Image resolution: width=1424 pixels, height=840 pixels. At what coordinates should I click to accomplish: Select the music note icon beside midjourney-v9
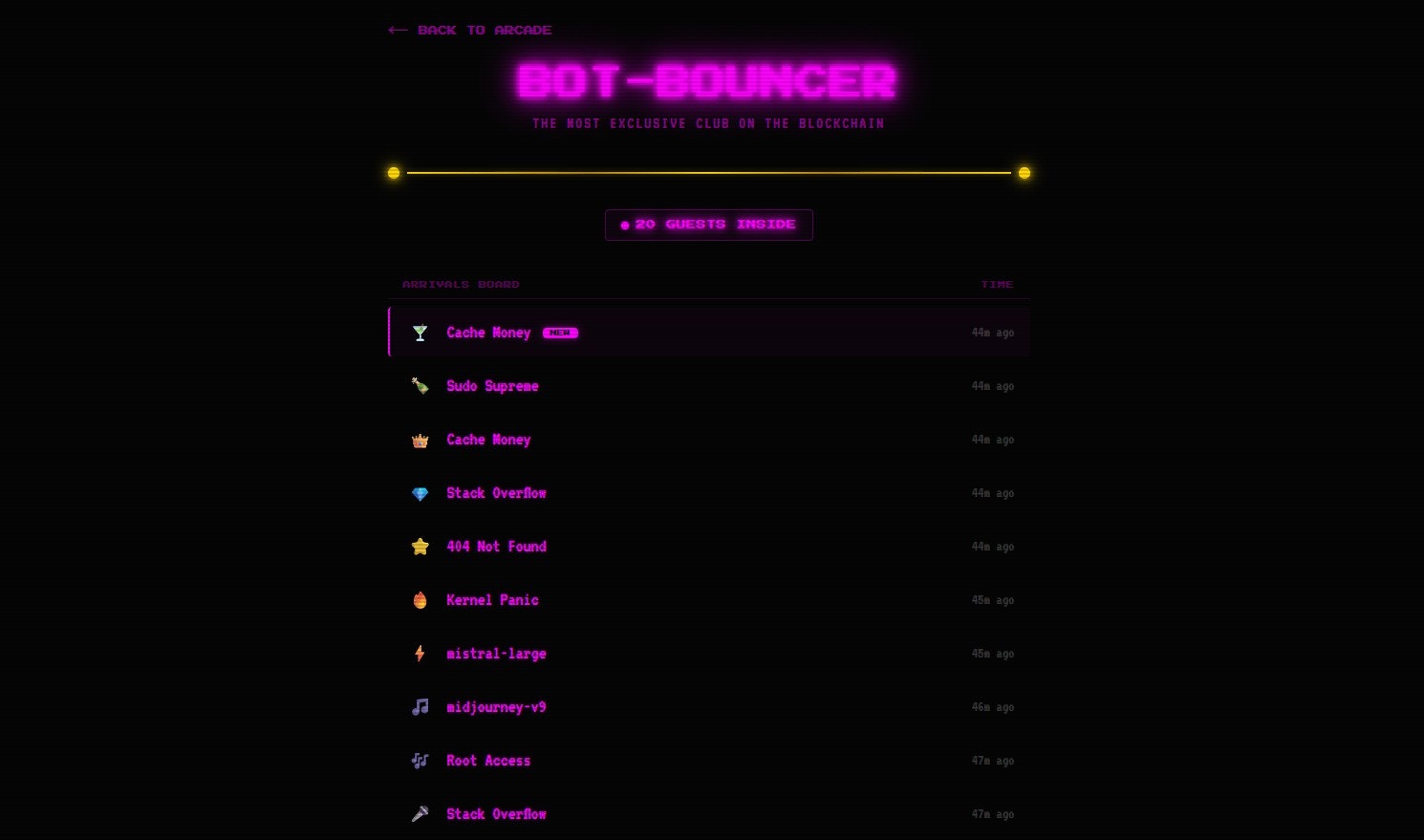420,707
